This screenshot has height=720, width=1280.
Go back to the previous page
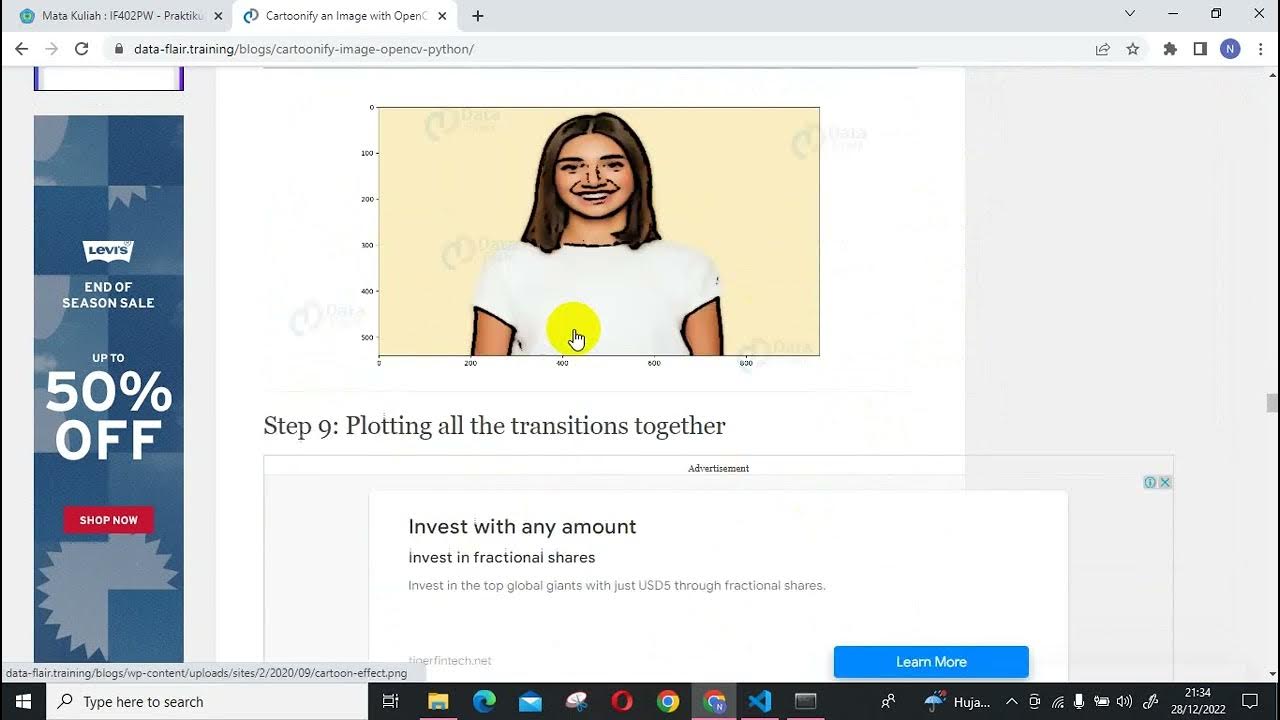coord(21,49)
